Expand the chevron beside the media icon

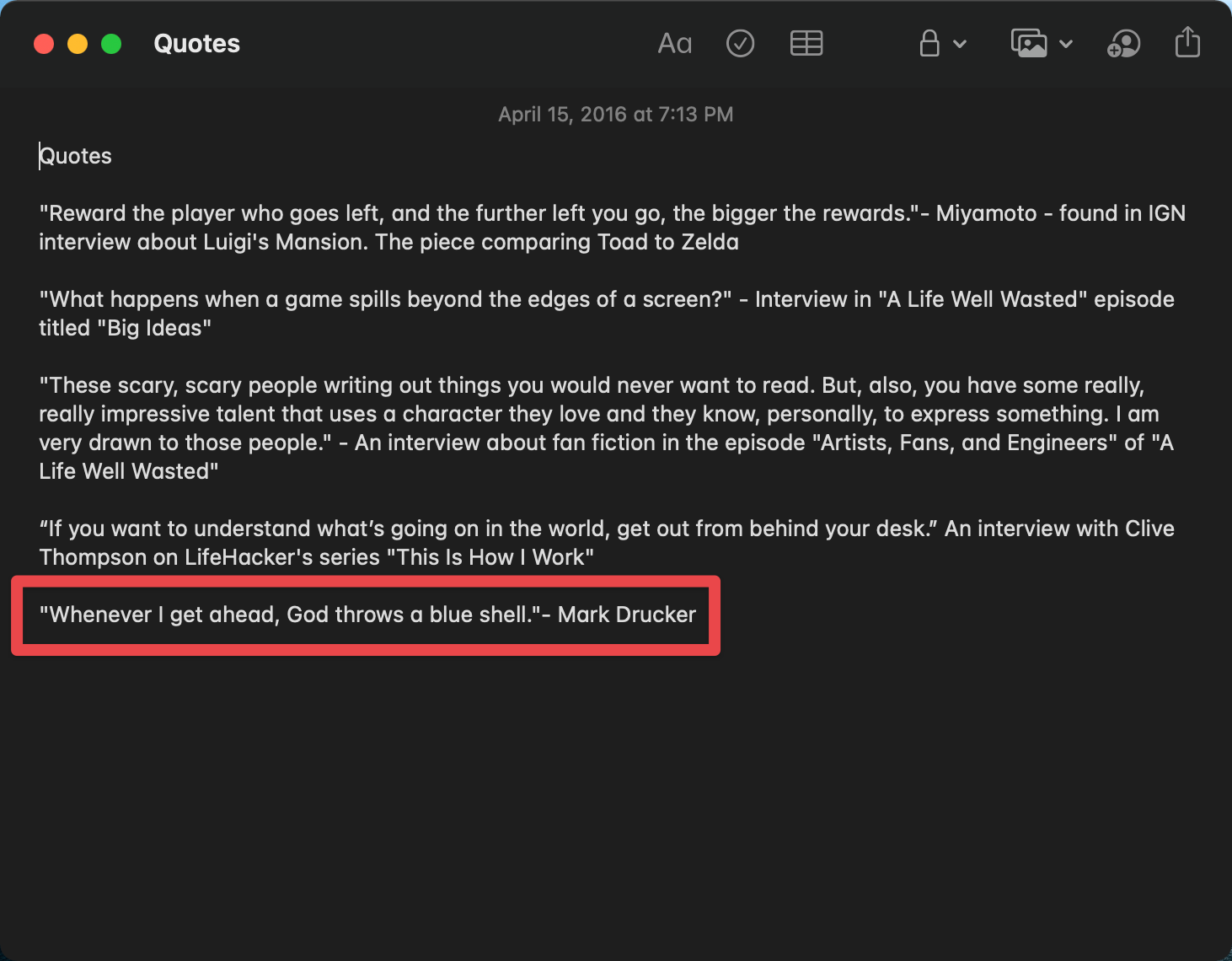point(1066,45)
